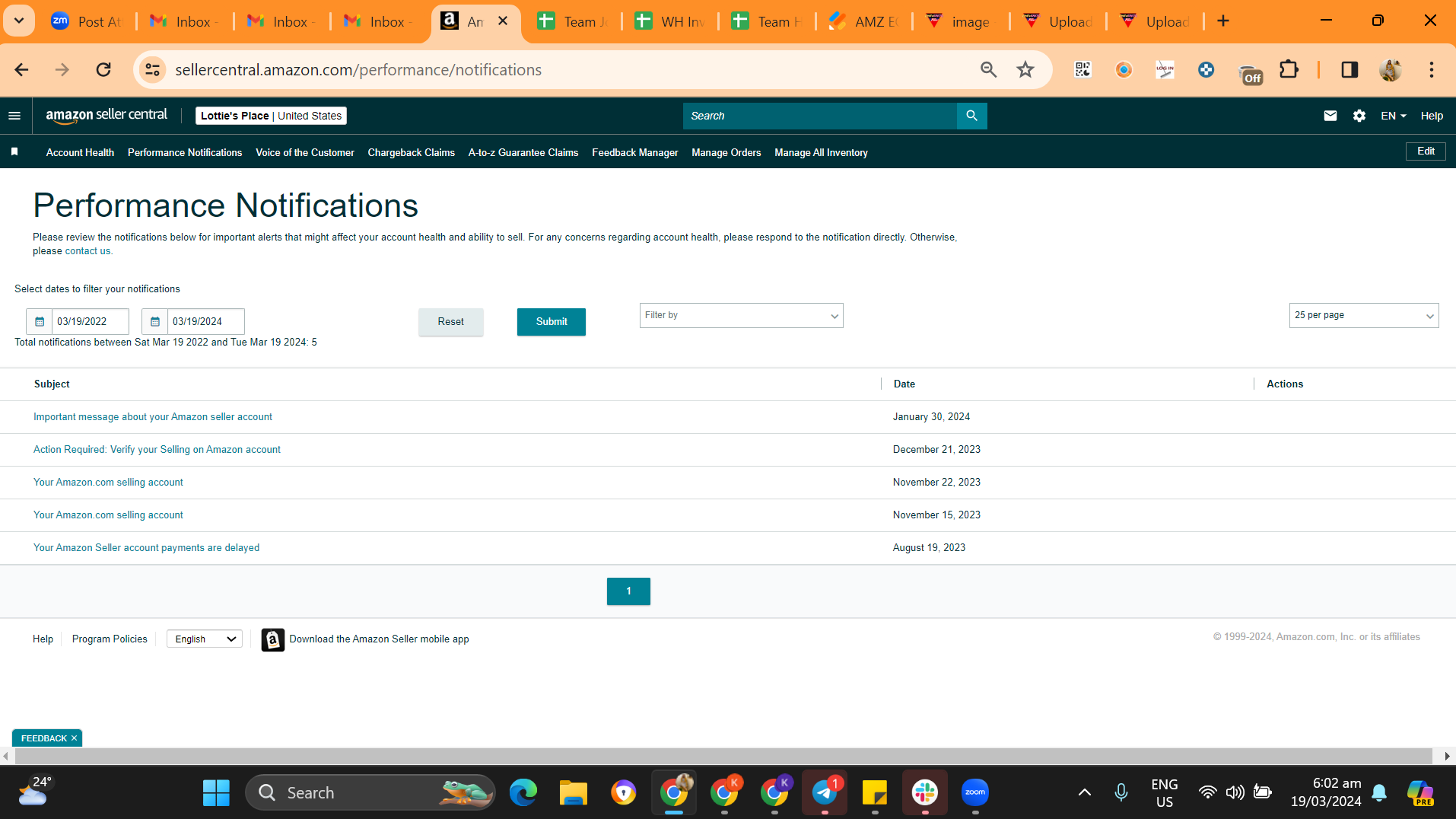
Task: Open Chargeback Claims menu item
Action: (411, 152)
